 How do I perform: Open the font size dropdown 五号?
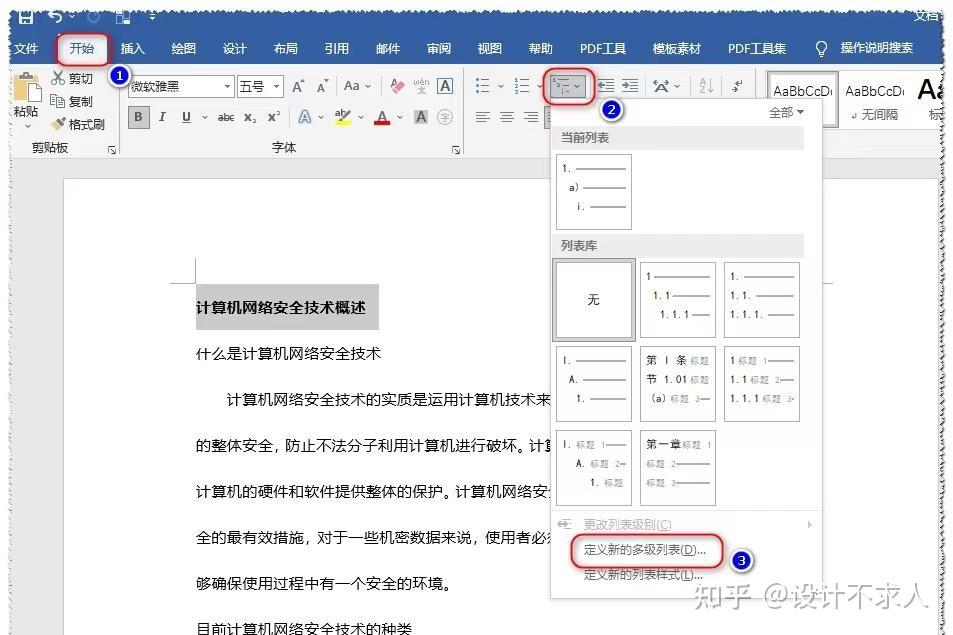[x=276, y=86]
